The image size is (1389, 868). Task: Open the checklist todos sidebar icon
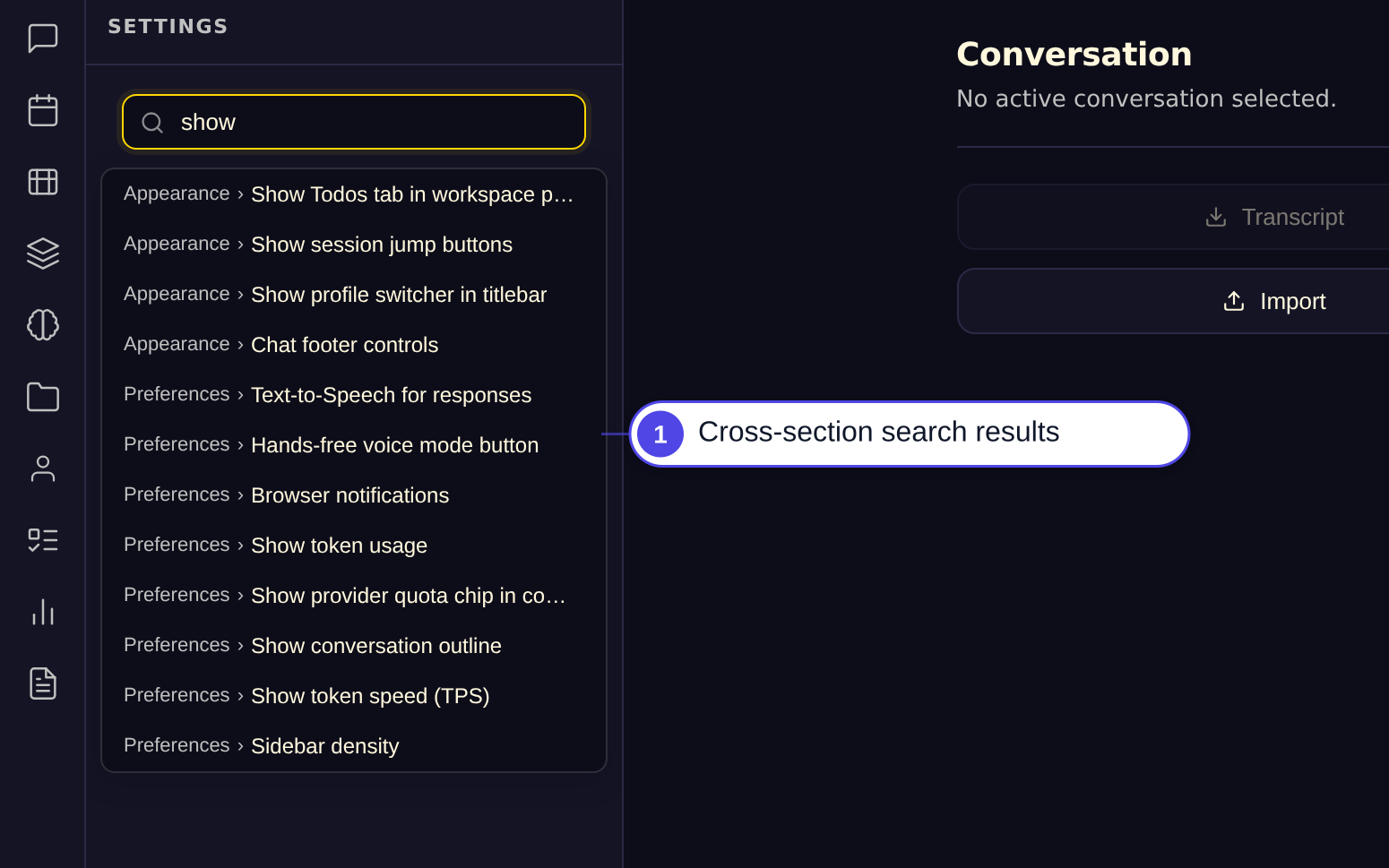pyautogui.click(x=42, y=540)
